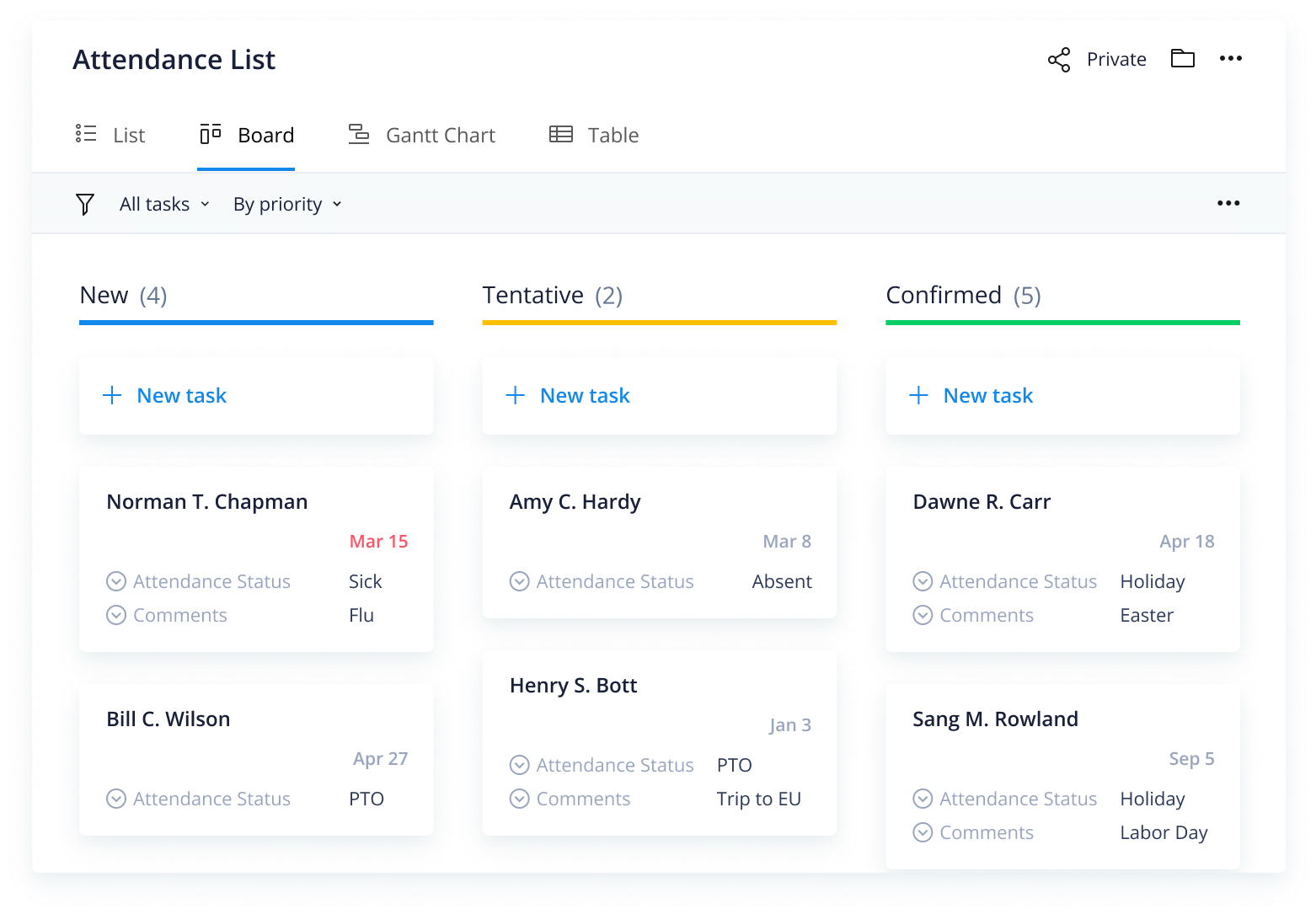Click the Confirmed (5) column header
The width and height of the screenshot is (1316, 914).
click(964, 296)
